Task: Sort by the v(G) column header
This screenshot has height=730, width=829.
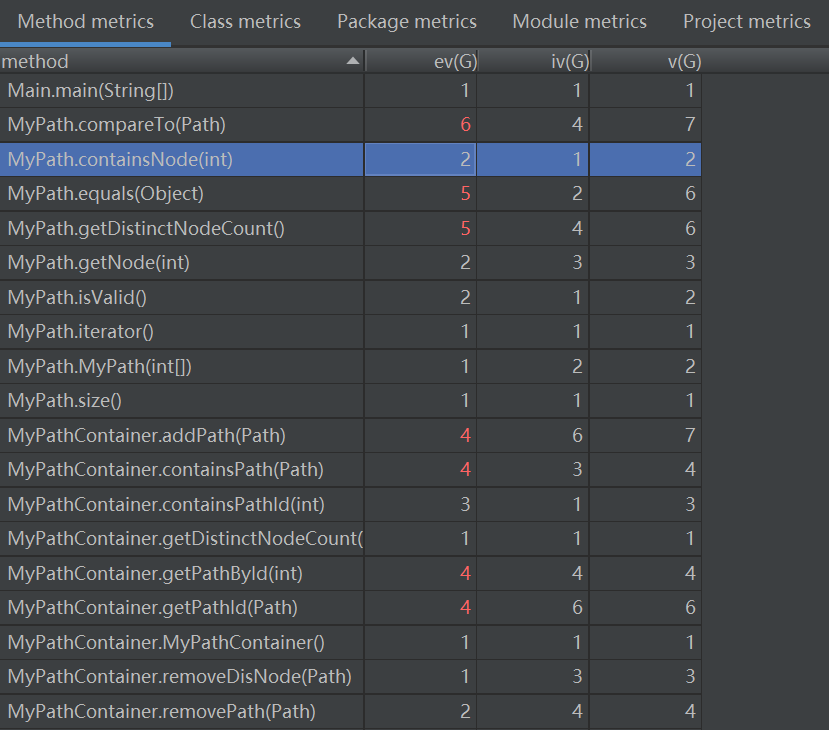Action: [646, 61]
